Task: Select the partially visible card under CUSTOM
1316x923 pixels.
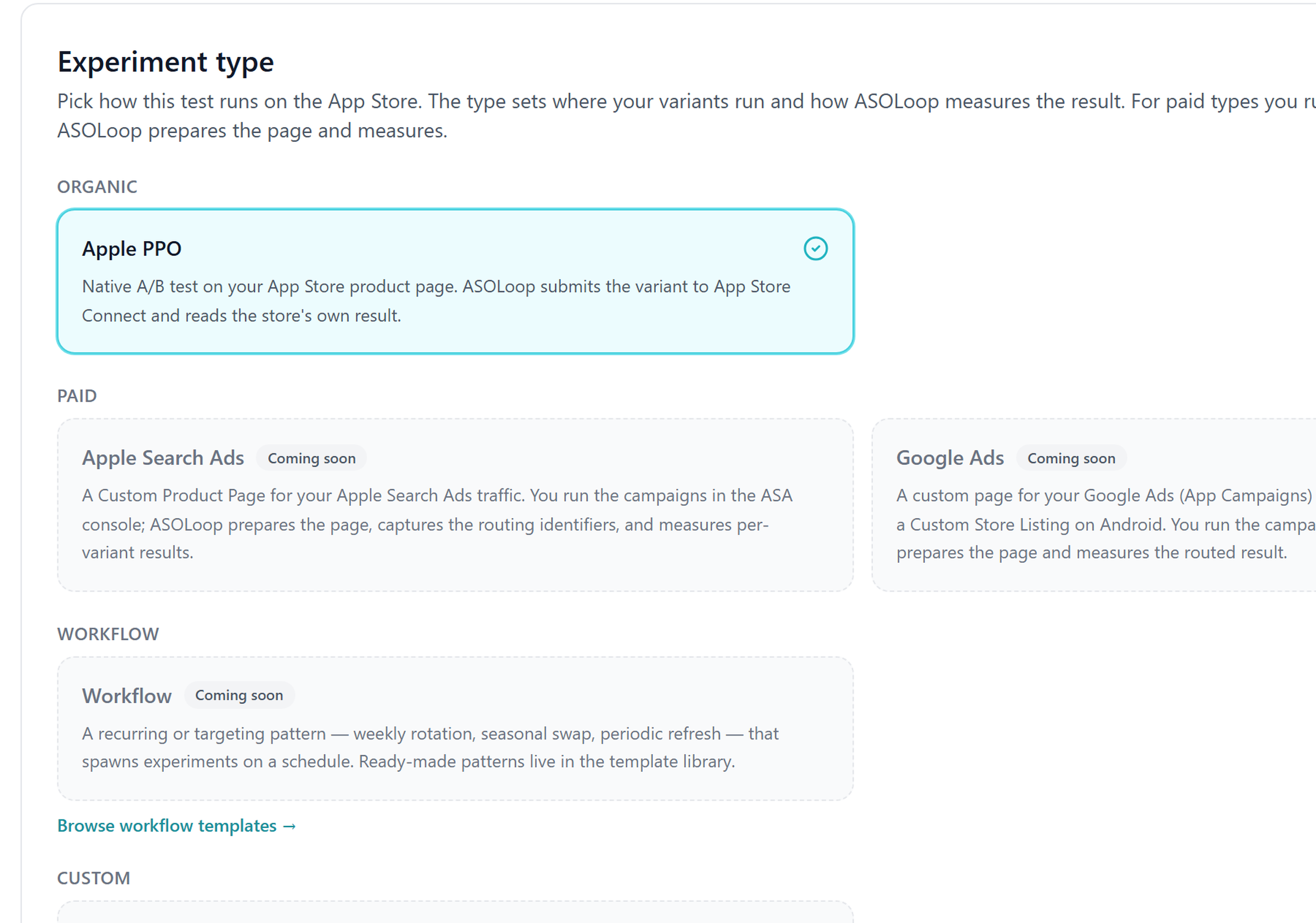Action: pos(456,912)
